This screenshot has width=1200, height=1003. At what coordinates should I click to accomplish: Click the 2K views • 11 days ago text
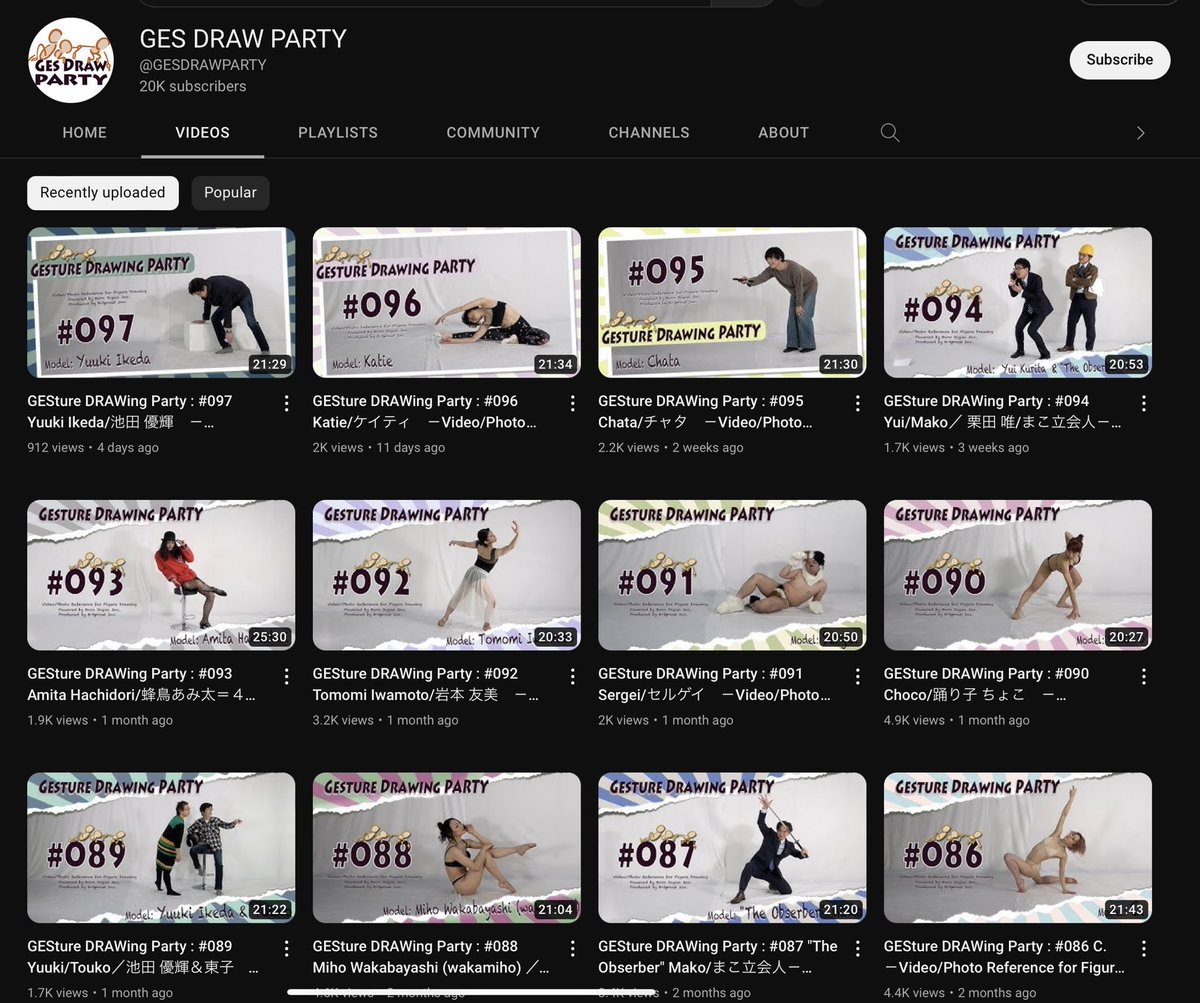pos(379,448)
